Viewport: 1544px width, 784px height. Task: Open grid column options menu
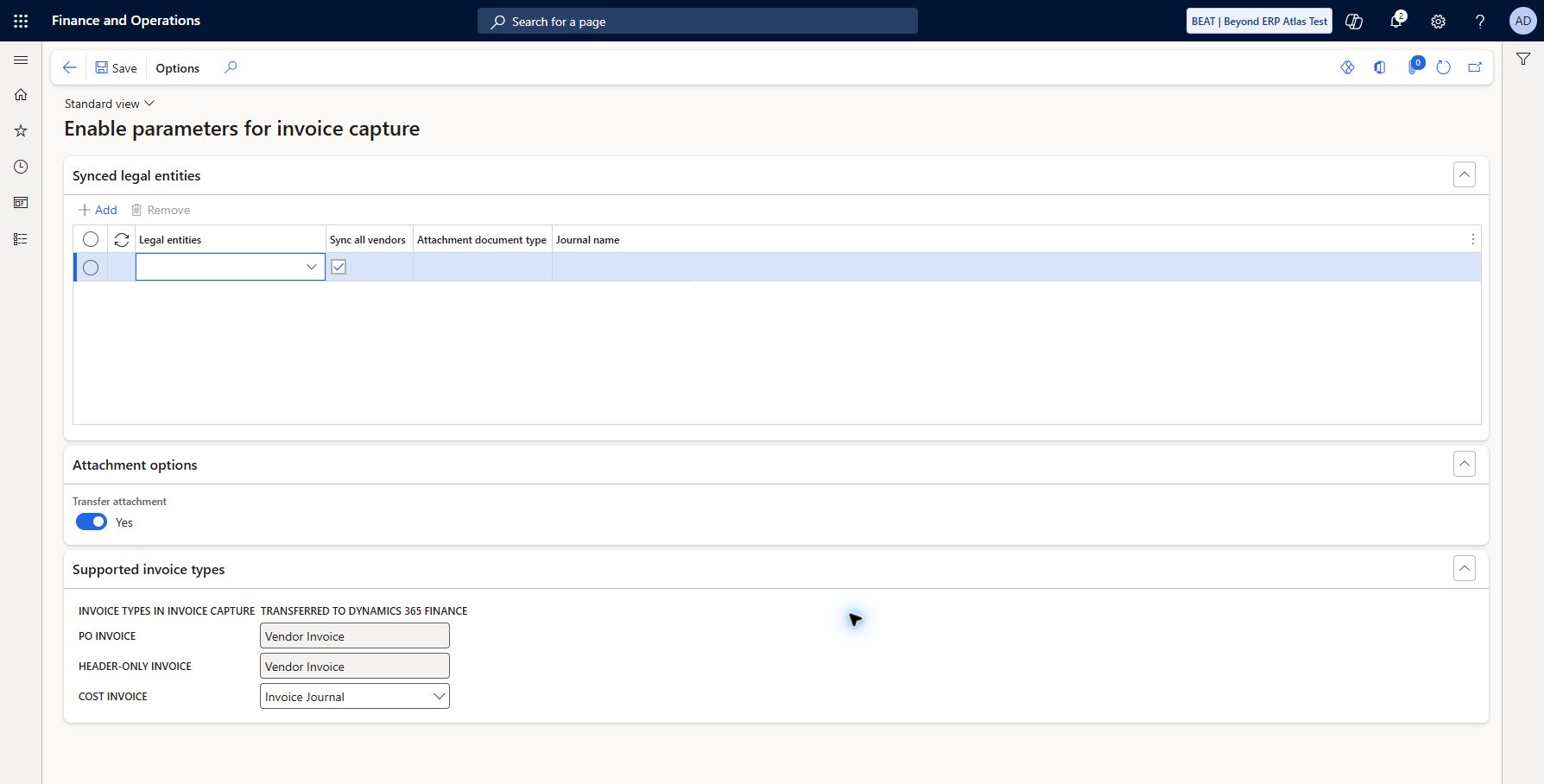tap(1472, 239)
